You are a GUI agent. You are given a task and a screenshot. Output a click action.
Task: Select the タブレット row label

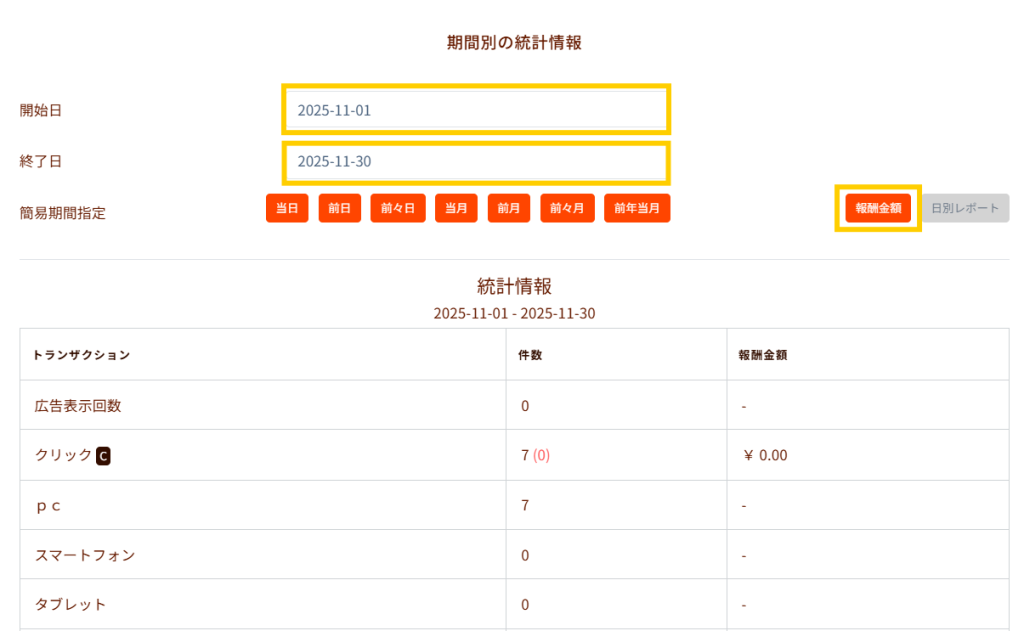point(70,605)
